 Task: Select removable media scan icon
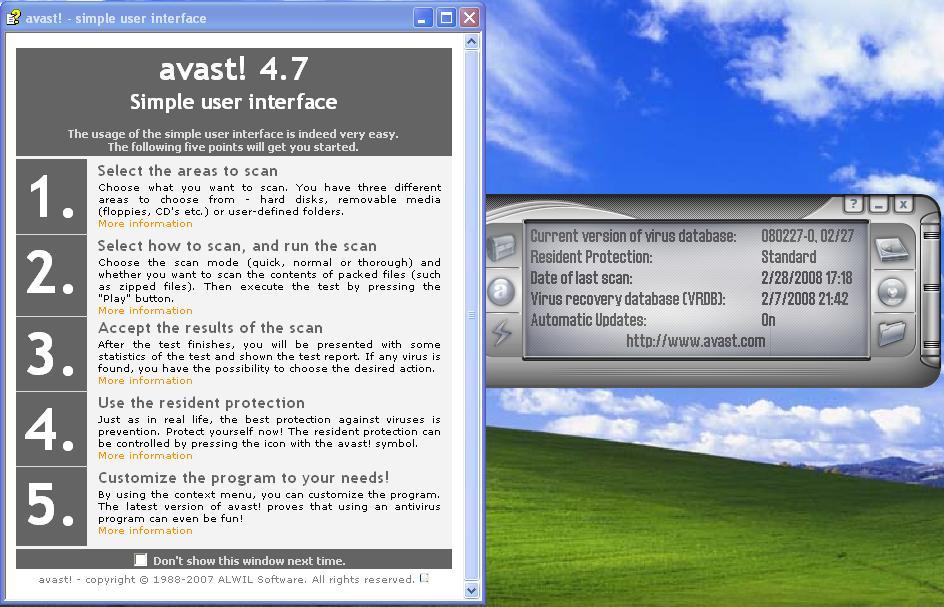891,291
